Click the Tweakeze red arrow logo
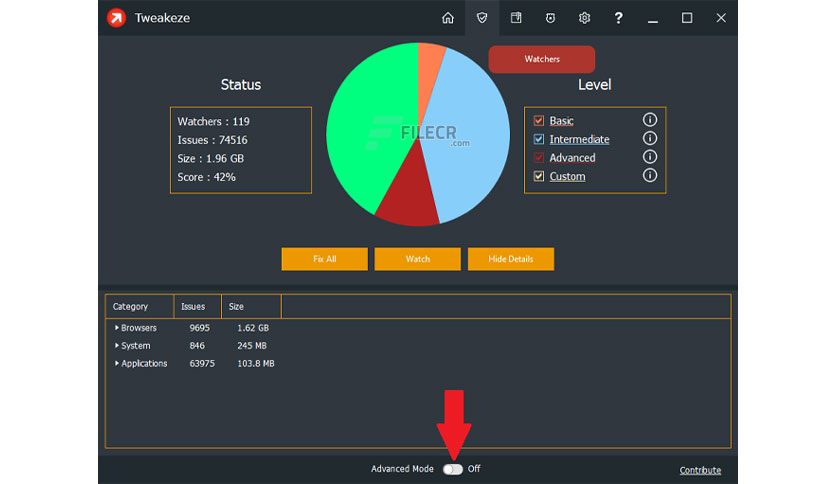Viewport: 836px width, 484px height. pyautogui.click(x=116, y=18)
